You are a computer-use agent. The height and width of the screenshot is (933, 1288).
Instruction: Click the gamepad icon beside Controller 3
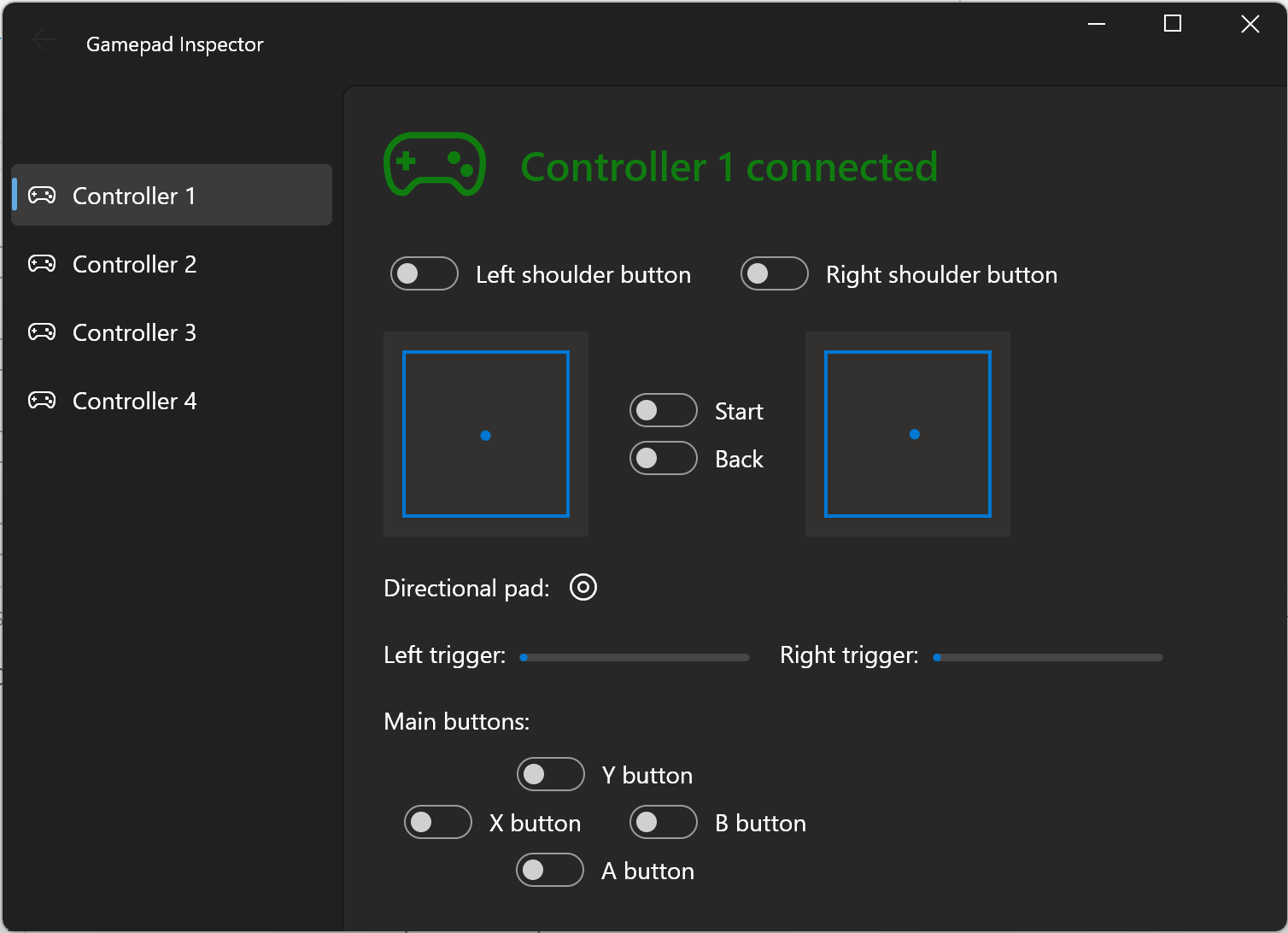point(42,332)
